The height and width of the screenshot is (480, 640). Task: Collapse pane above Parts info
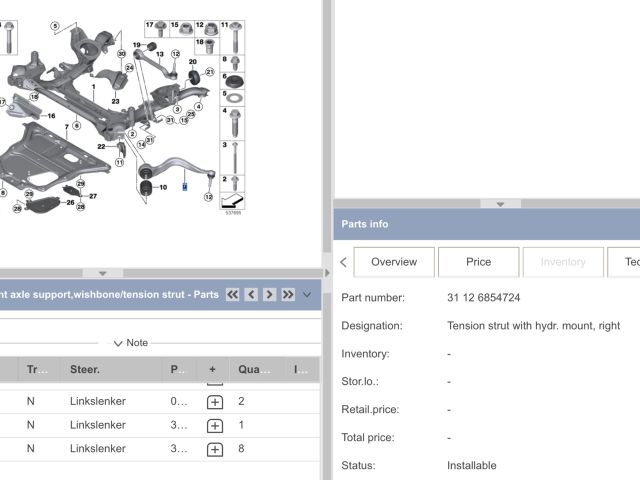point(486,203)
